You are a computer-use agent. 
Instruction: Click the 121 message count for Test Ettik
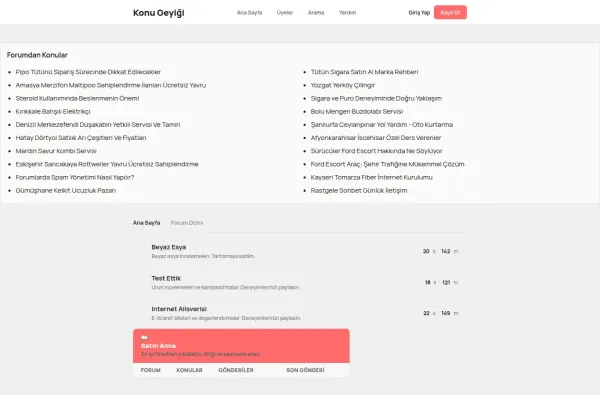click(446, 282)
